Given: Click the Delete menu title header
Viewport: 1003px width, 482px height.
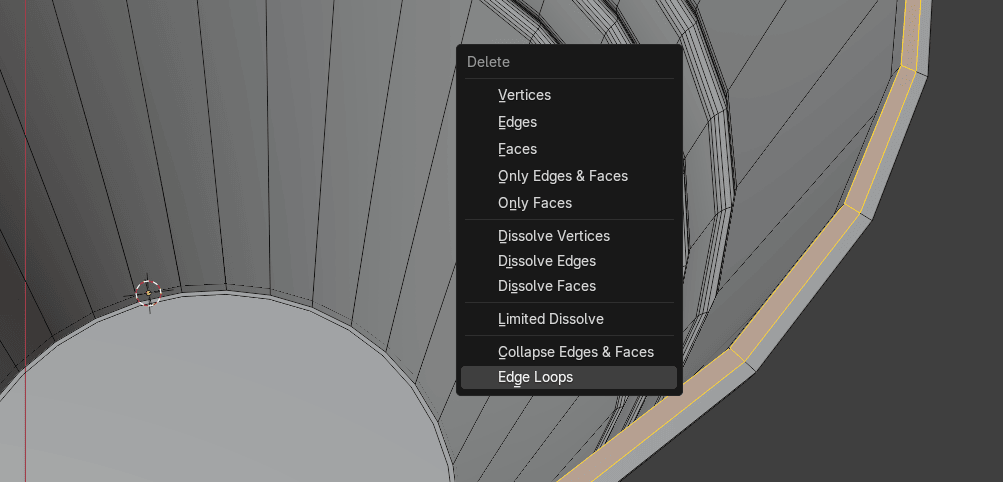Looking at the screenshot, I should 488,62.
